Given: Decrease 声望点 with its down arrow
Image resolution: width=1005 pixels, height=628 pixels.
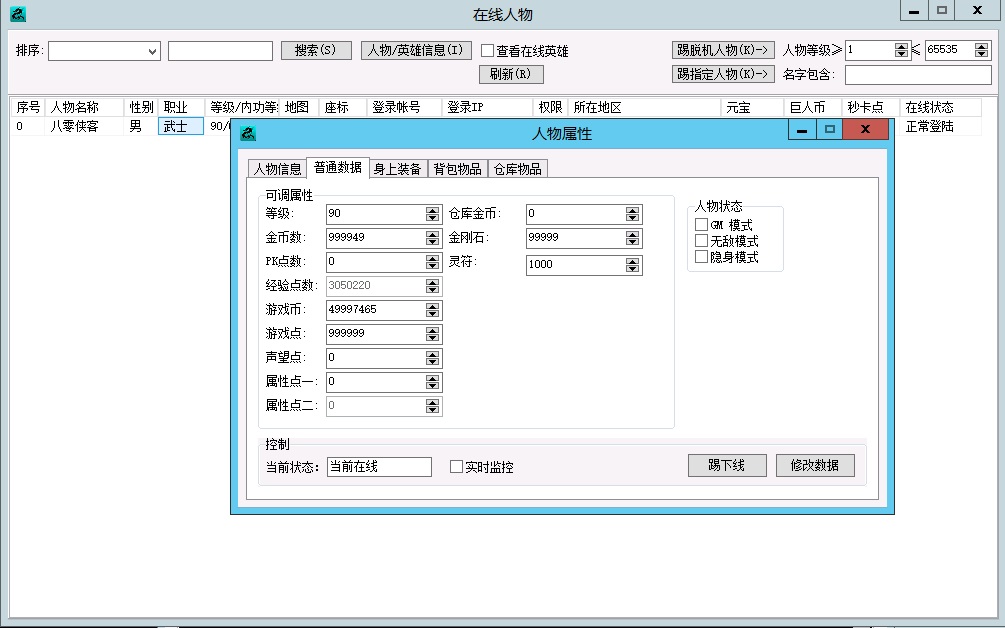Looking at the screenshot, I should click(430, 361).
